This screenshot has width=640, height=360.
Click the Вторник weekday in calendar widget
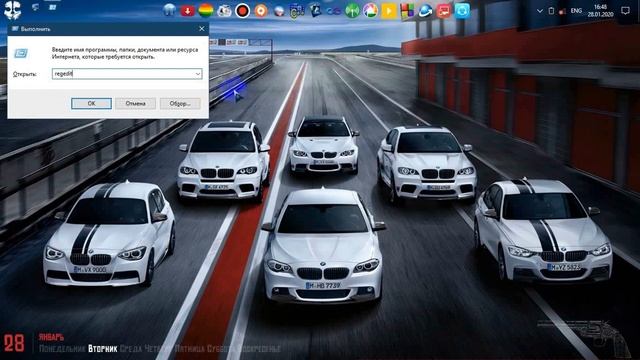(x=102, y=349)
